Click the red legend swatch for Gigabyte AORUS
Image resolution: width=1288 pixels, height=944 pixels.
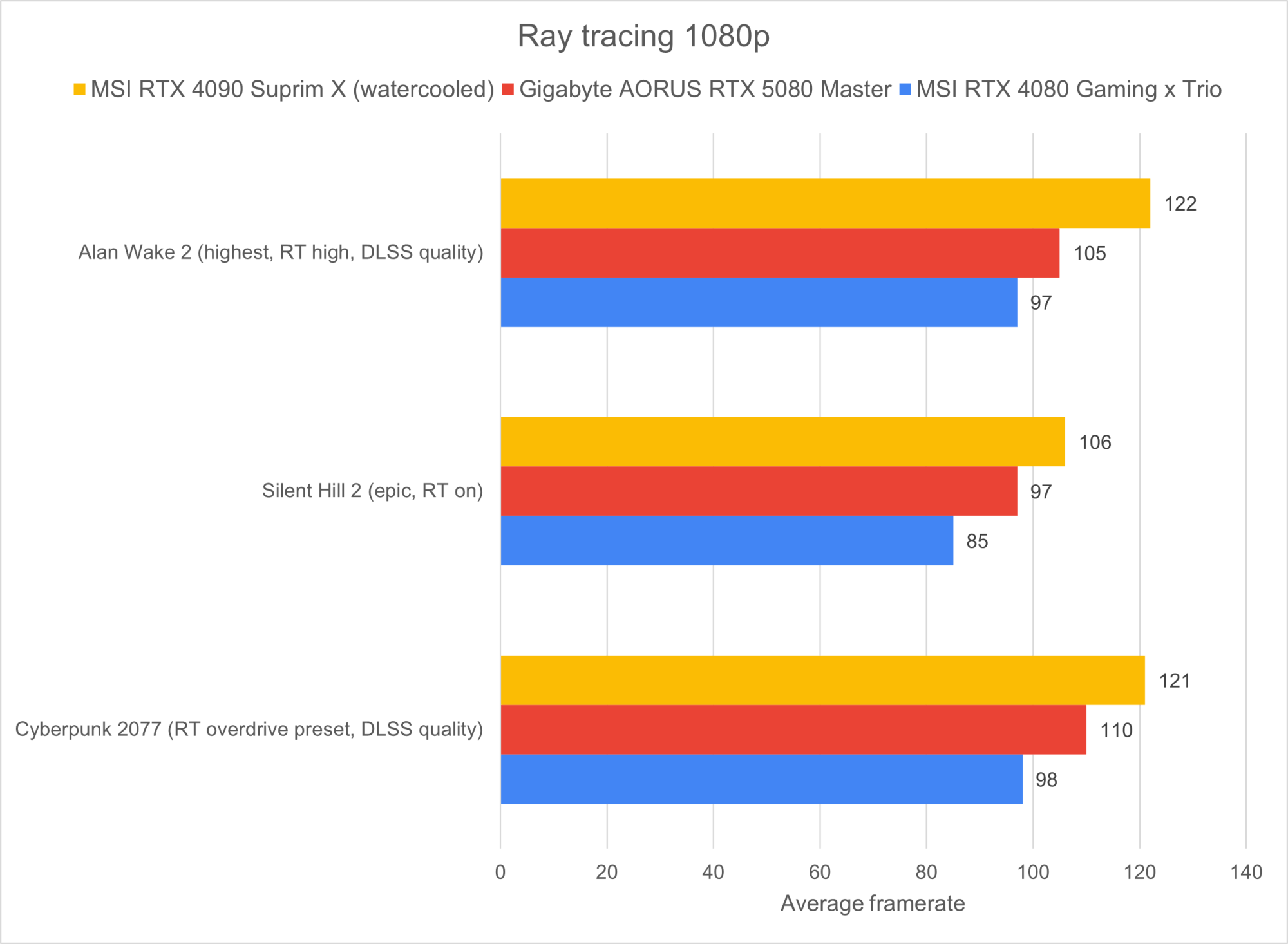[x=508, y=90]
